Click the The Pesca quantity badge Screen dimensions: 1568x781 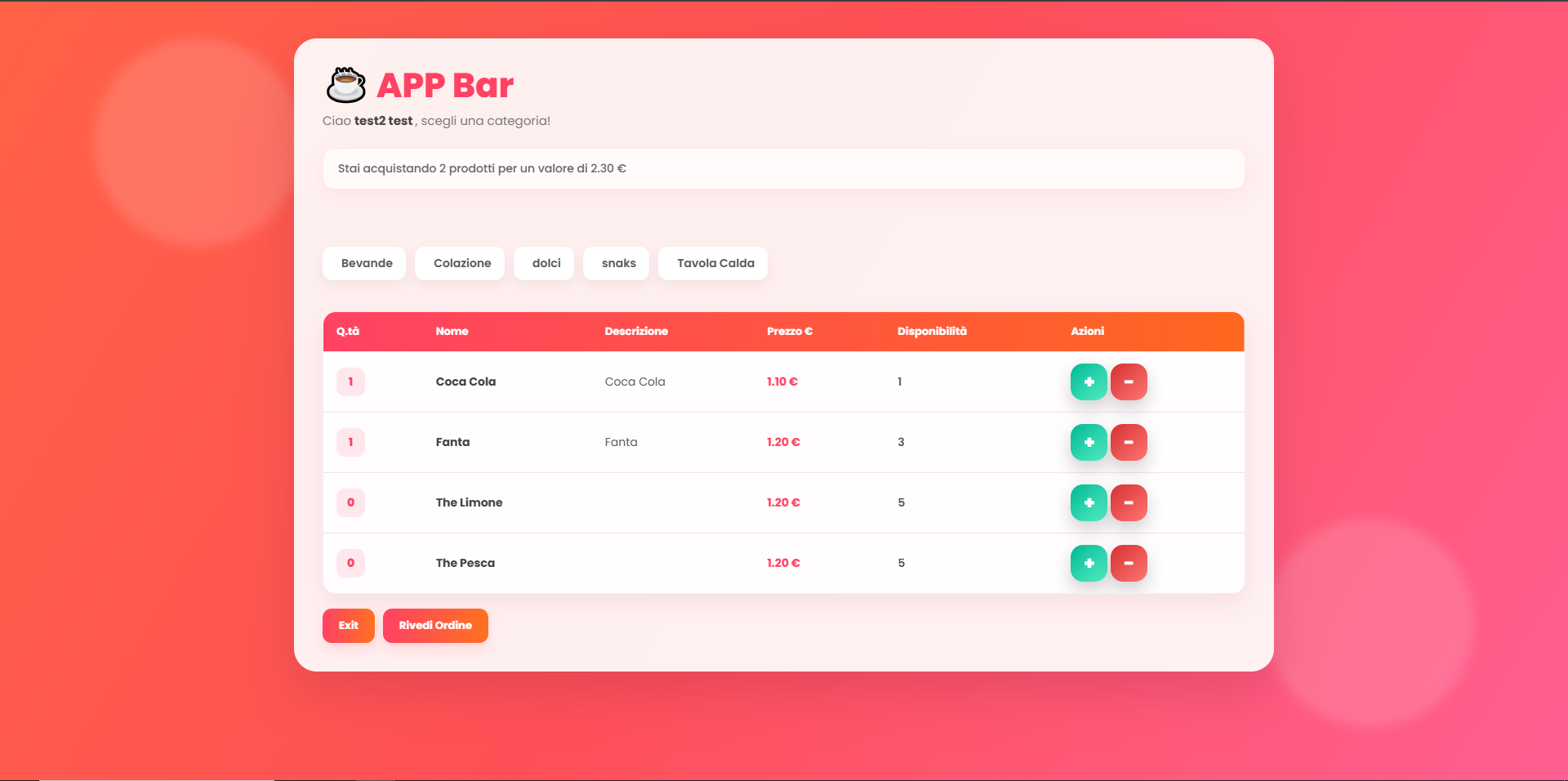(350, 563)
